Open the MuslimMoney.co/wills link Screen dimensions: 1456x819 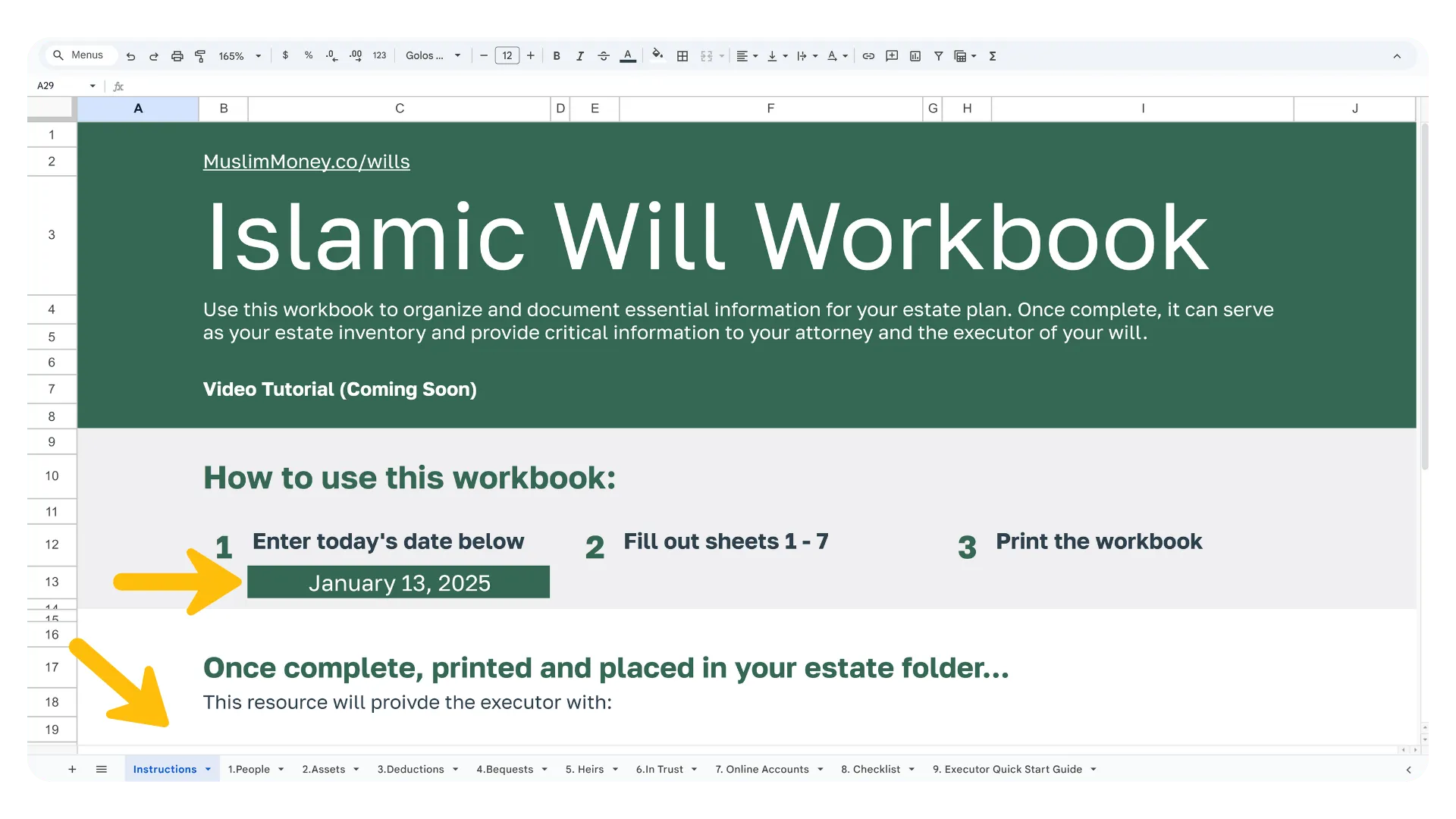(x=306, y=162)
